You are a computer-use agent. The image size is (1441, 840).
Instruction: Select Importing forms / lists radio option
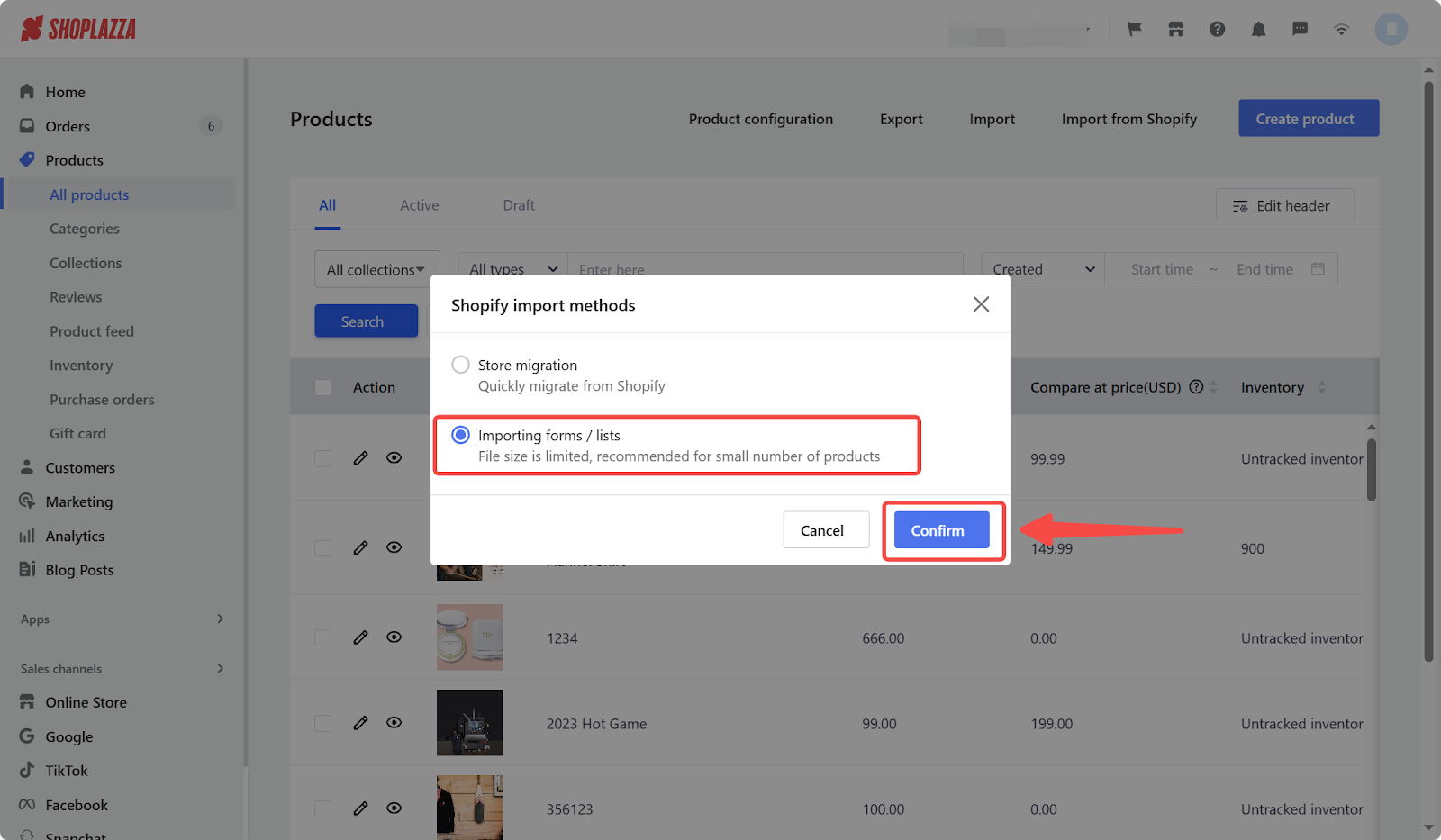pos(460,435)
